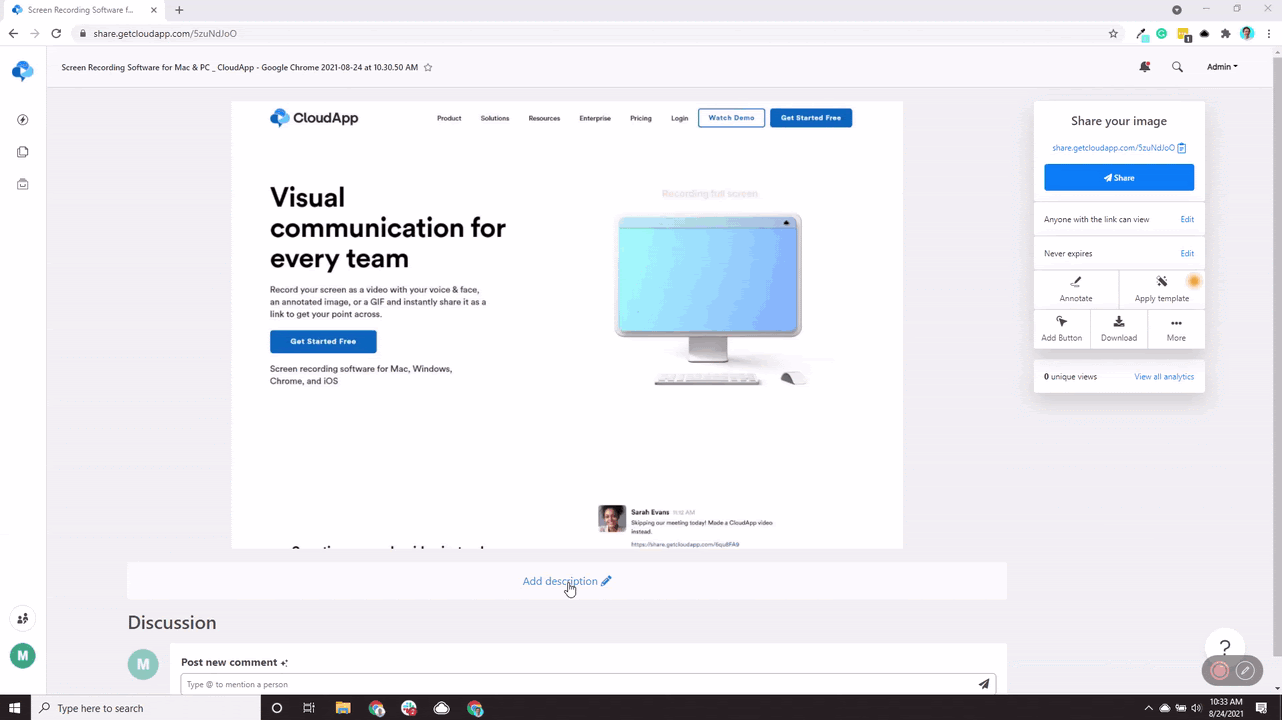This screenshot has width=1282, height=720.
Task: Edit the 'Never expires' setting
Action: tap(1187, 253)
